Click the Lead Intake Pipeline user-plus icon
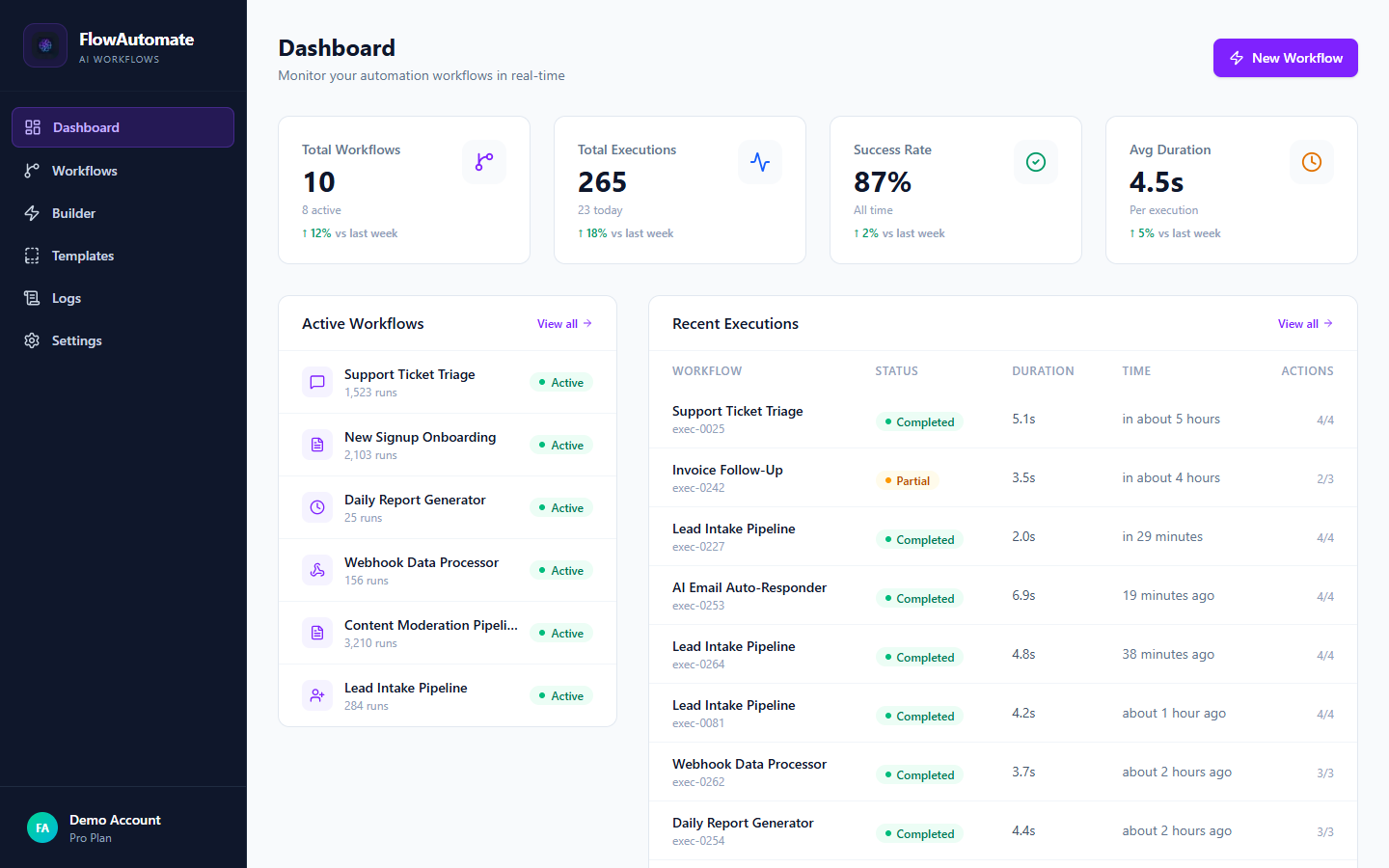Image resolution: width=1389 pixels, height=868 pixels. (317, 695)
